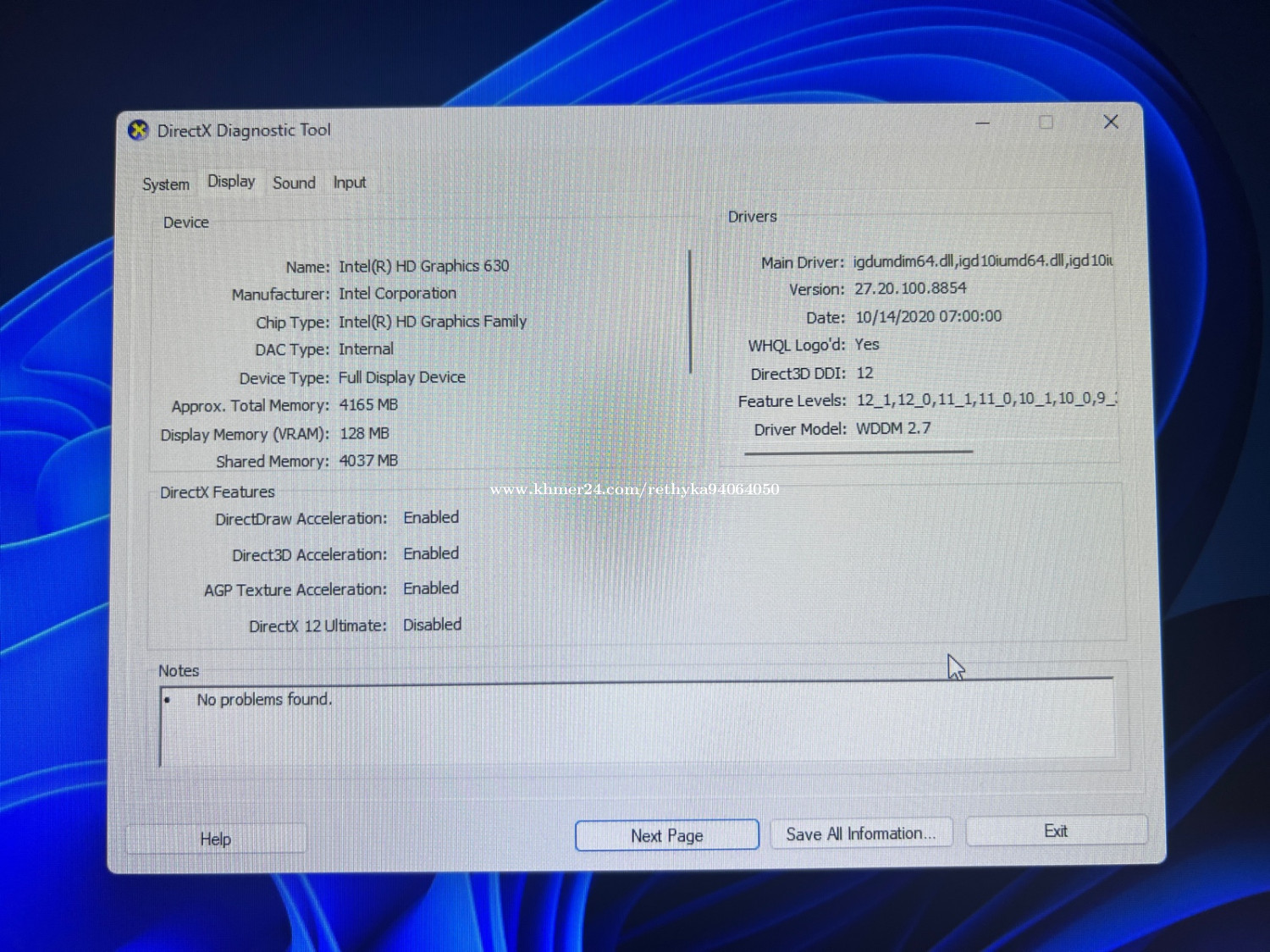Click driver version '27.20.100.8854'
1270x952 pixels.
[x=910, y=289]
